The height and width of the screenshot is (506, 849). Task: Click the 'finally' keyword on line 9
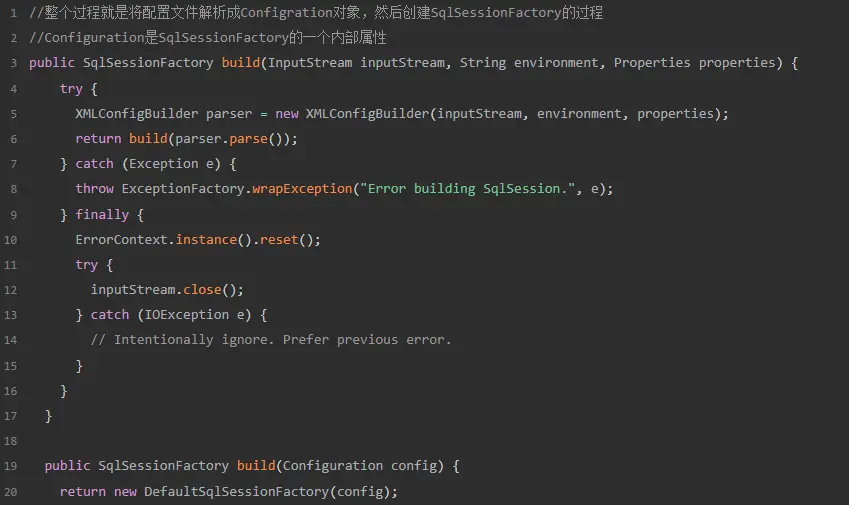[102, 214]
